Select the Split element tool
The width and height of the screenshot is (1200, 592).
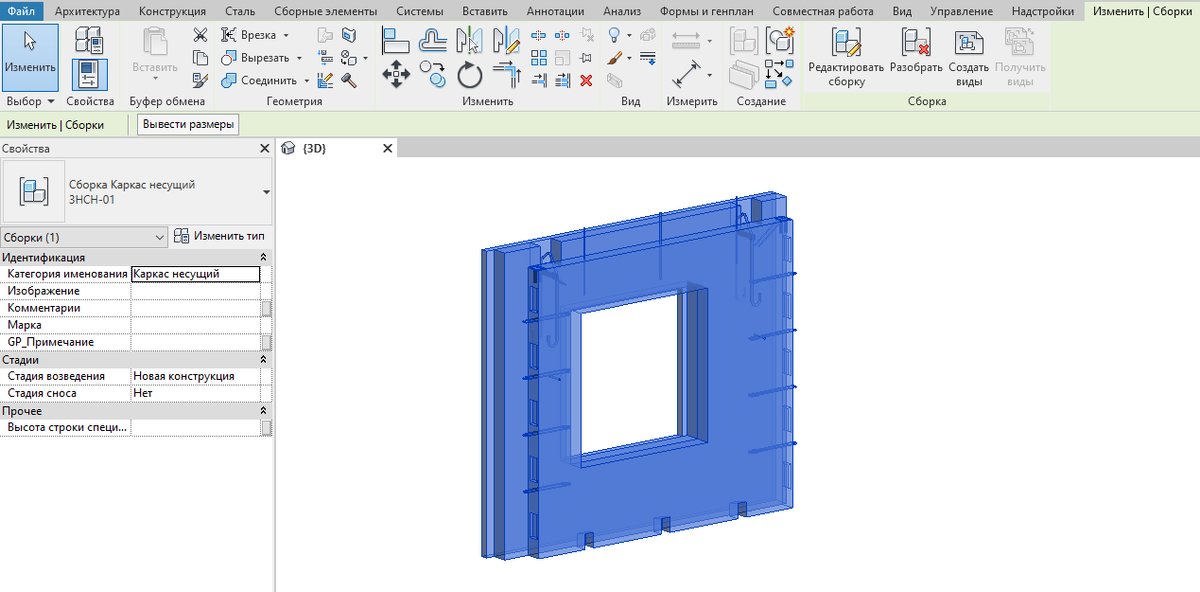pyautogui.click(x=538, y=36)
